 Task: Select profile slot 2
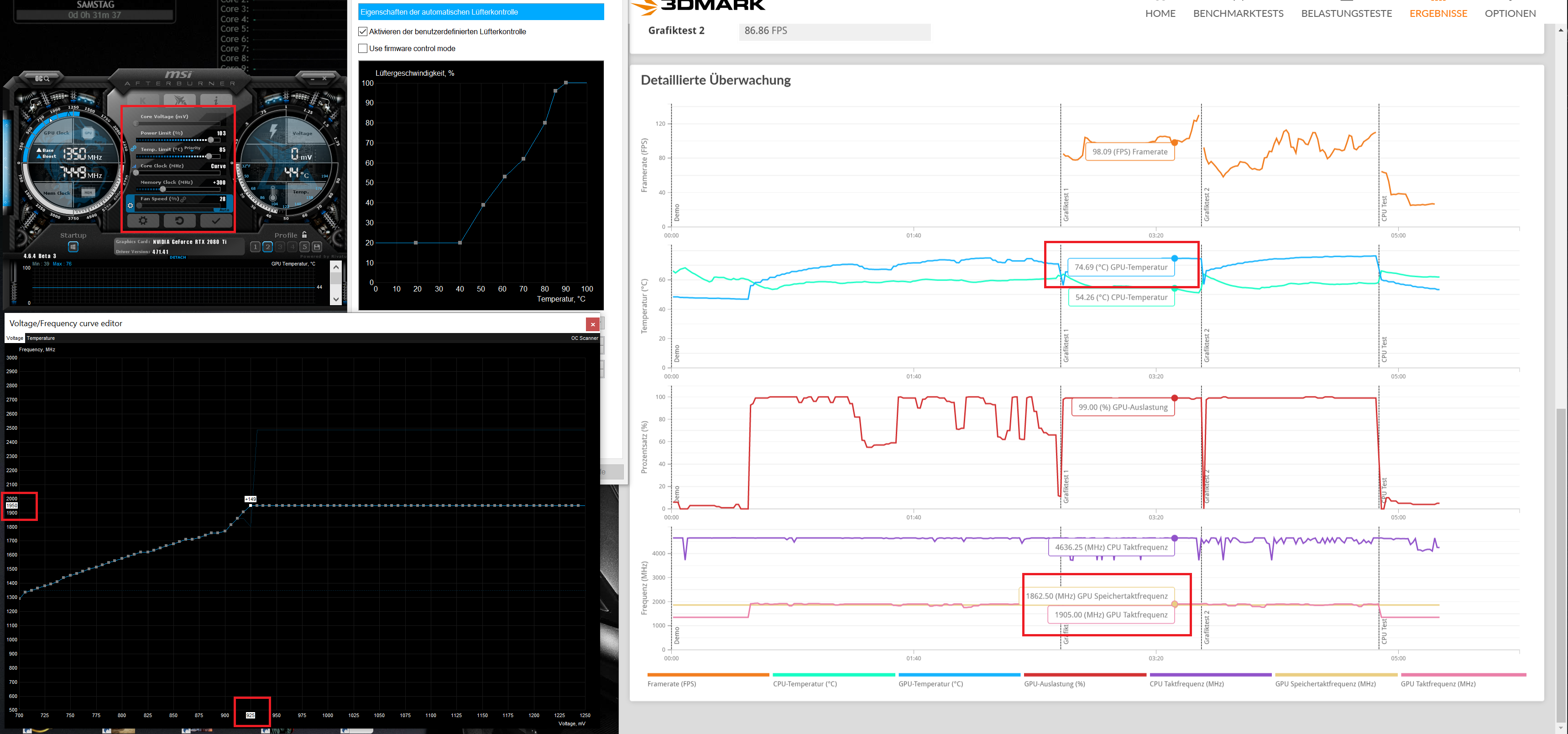coord(267,246)
